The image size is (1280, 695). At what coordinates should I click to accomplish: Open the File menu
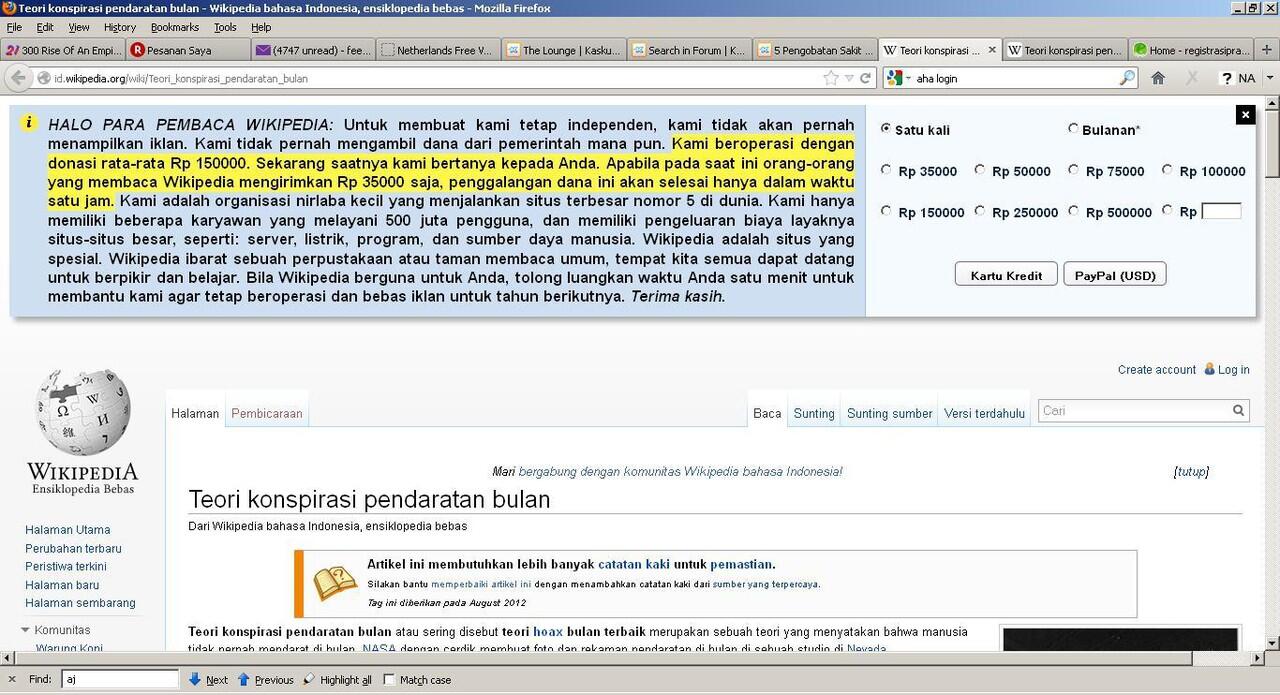pos(14,27)
